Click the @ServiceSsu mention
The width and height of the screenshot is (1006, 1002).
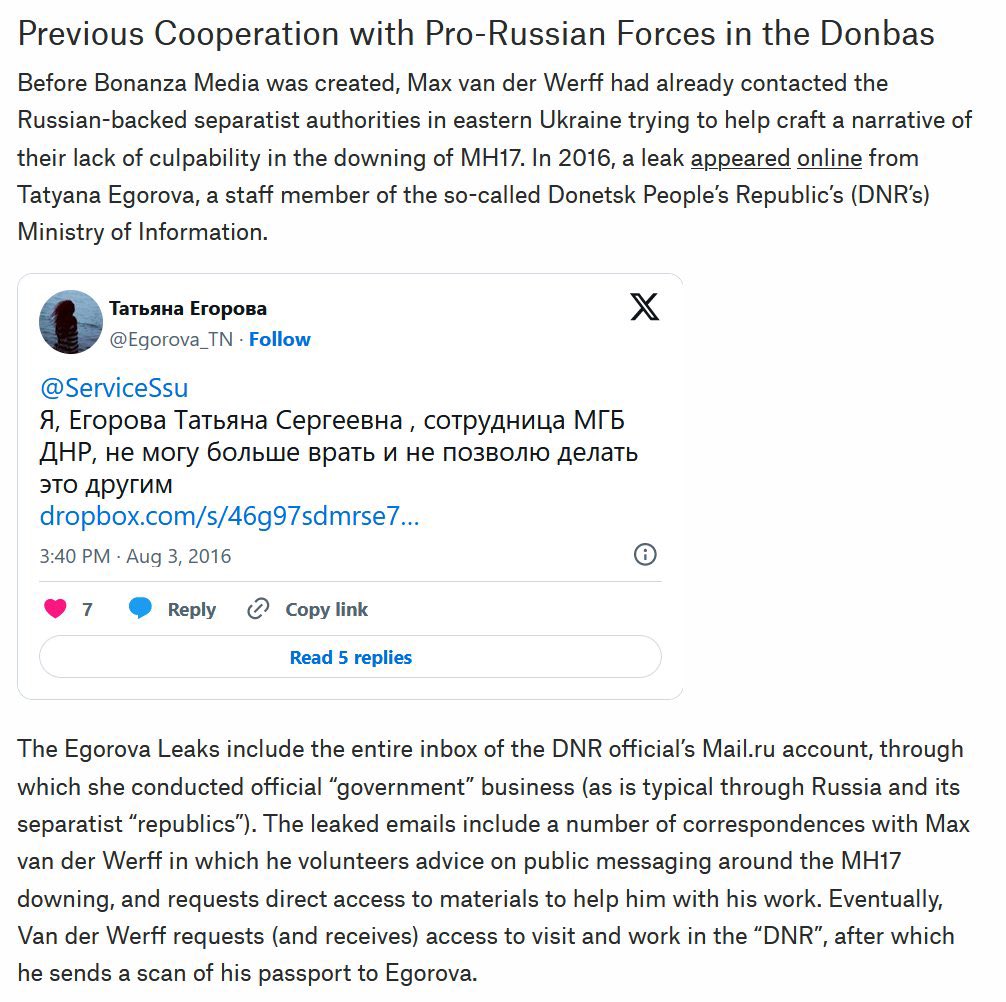coord(114,388)
